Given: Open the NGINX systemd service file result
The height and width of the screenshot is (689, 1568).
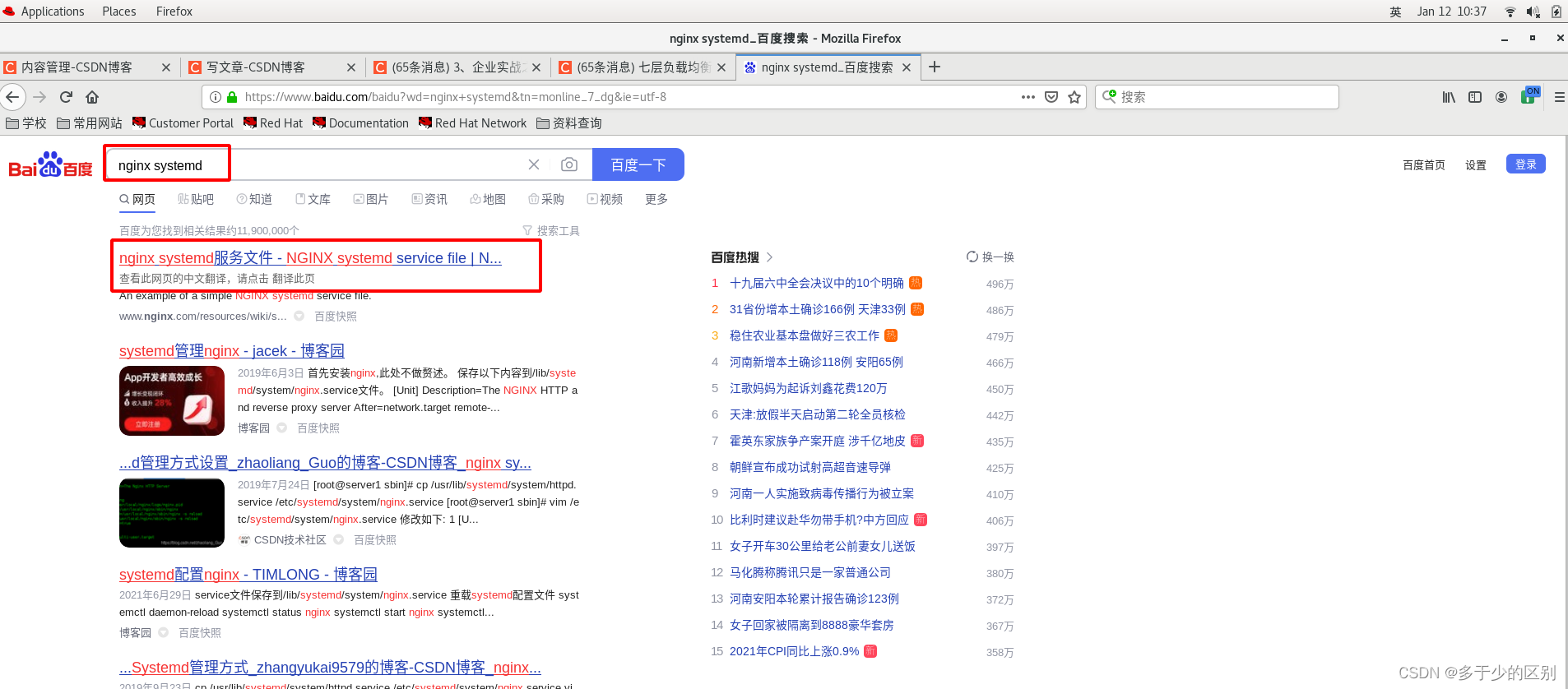Looking at the screenshot, I should [310, 258].
